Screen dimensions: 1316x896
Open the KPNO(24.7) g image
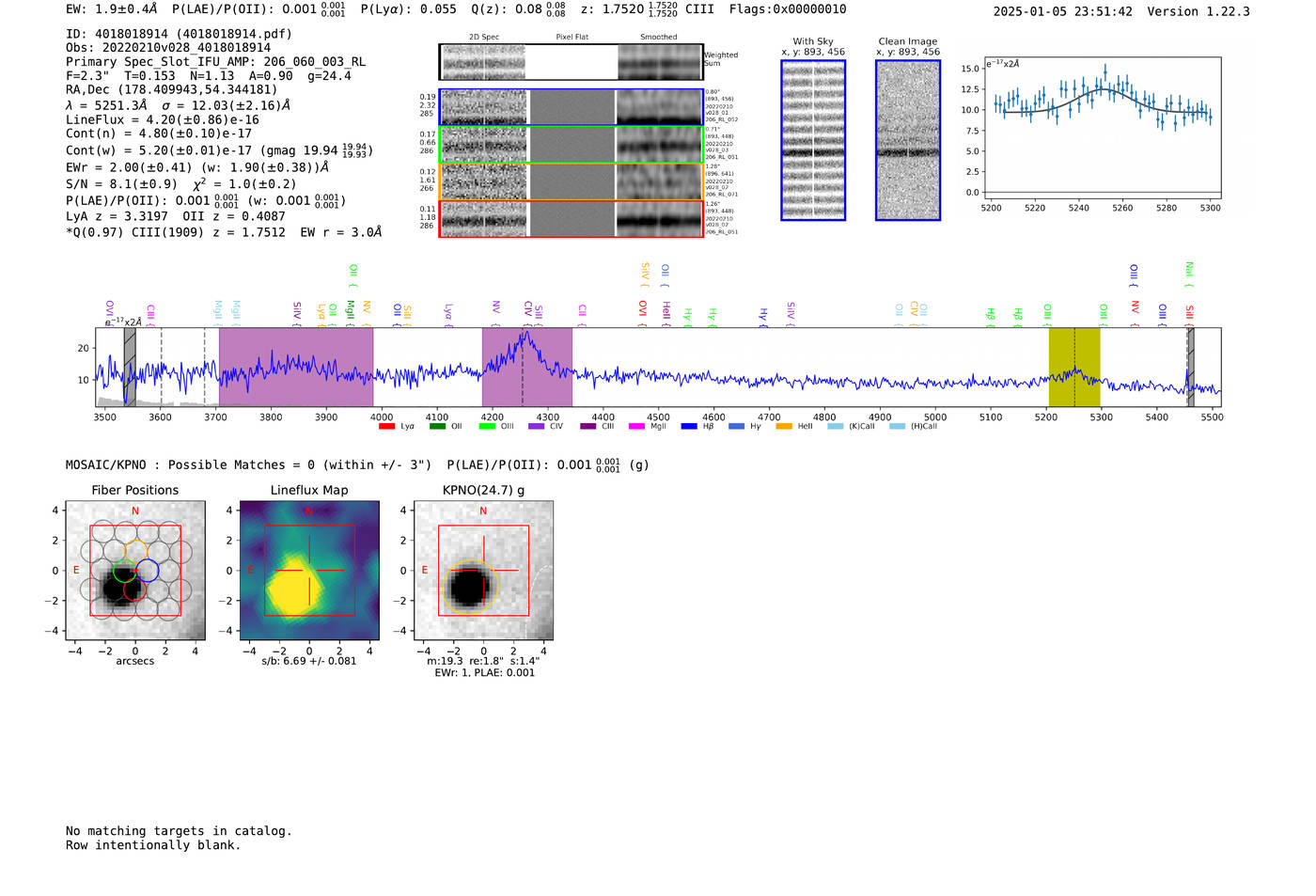483,571
